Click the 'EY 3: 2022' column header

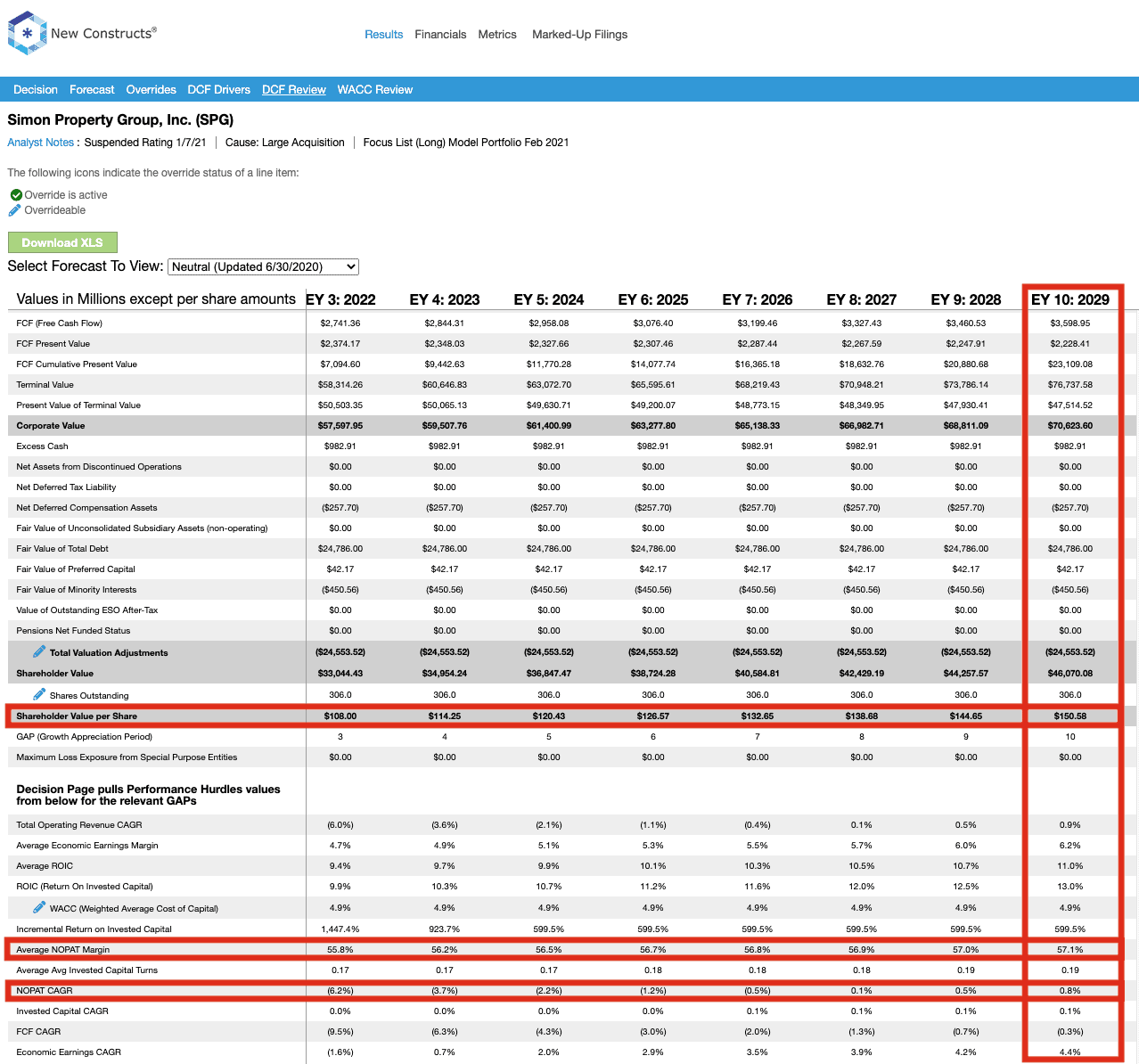tap(340, 299)
